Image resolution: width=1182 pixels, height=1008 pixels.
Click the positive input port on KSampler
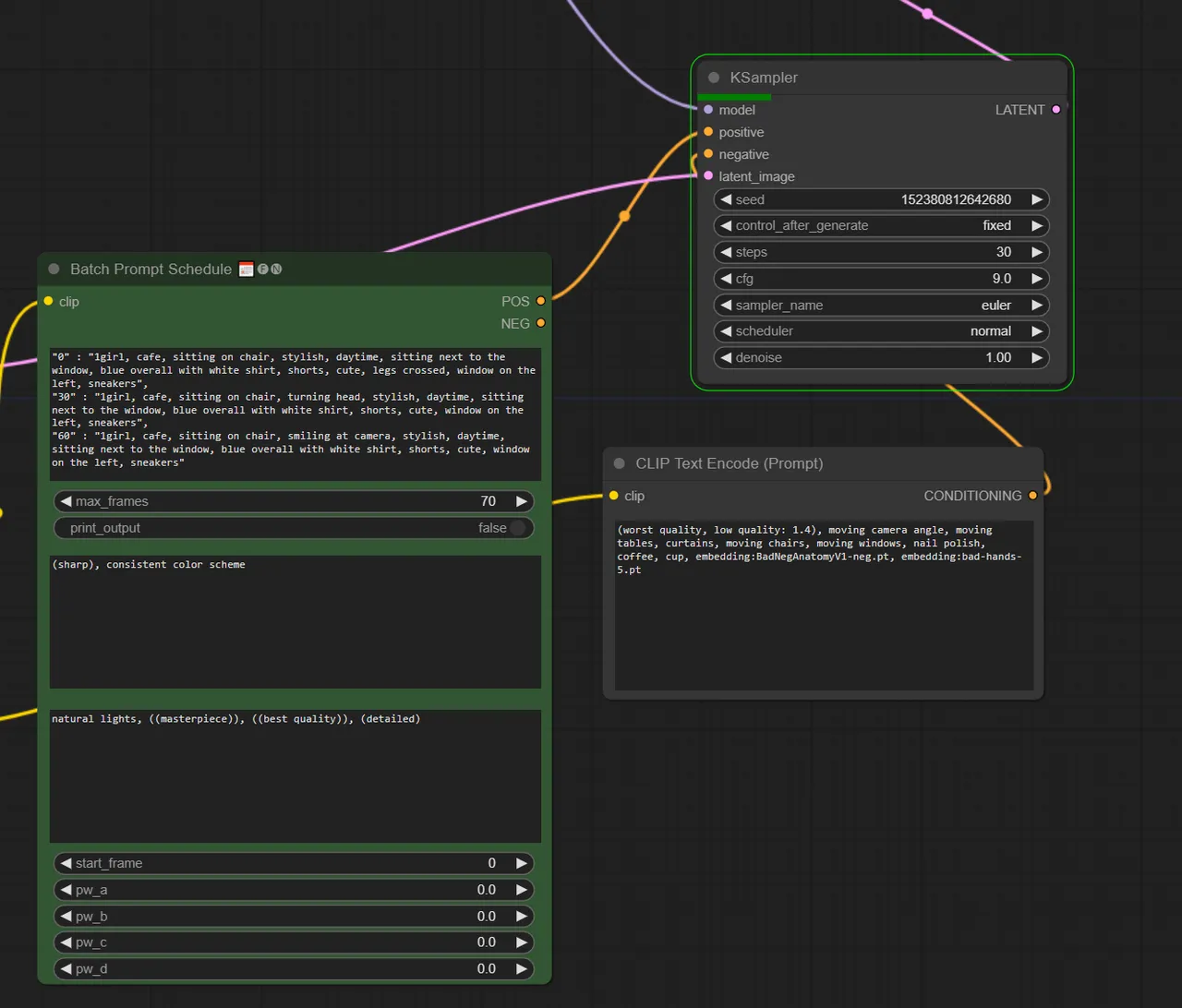708,132
